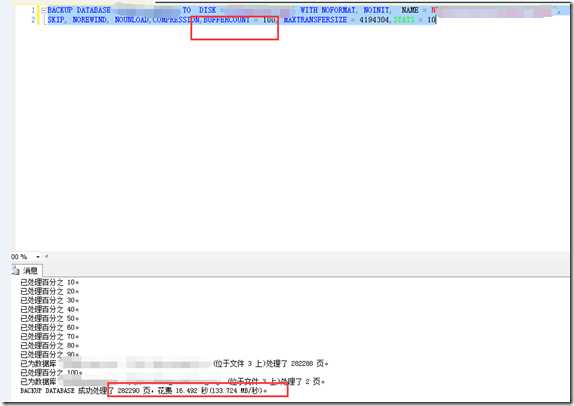Click line number 1 in the editor margin
This screenshot has height=406, width=574.
pos(33,10)
